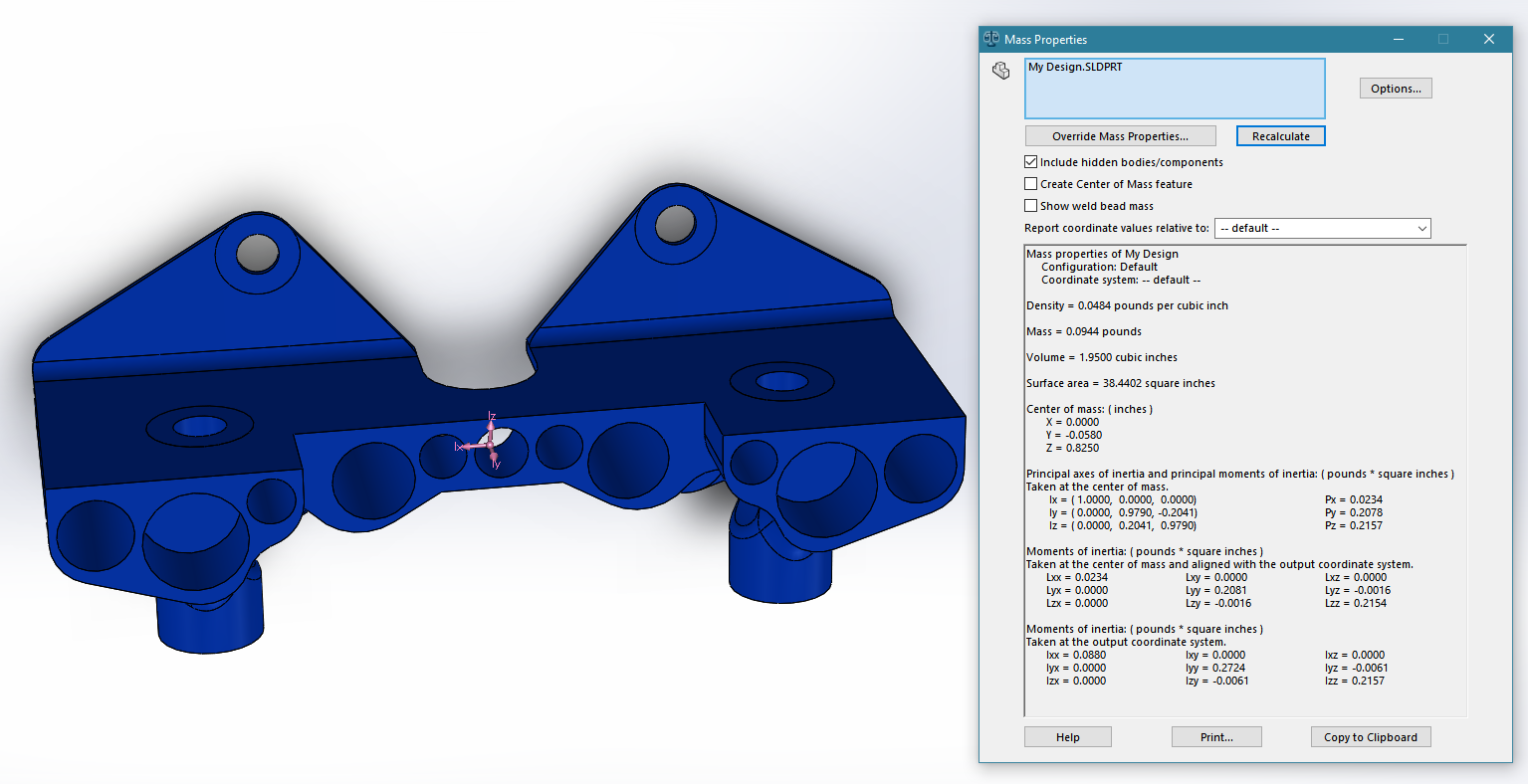Image resolution: width=1528 pixels, height=784 pixels.
Task: Minimize the Mass Properties window
Action: (x=1399, y=39)
